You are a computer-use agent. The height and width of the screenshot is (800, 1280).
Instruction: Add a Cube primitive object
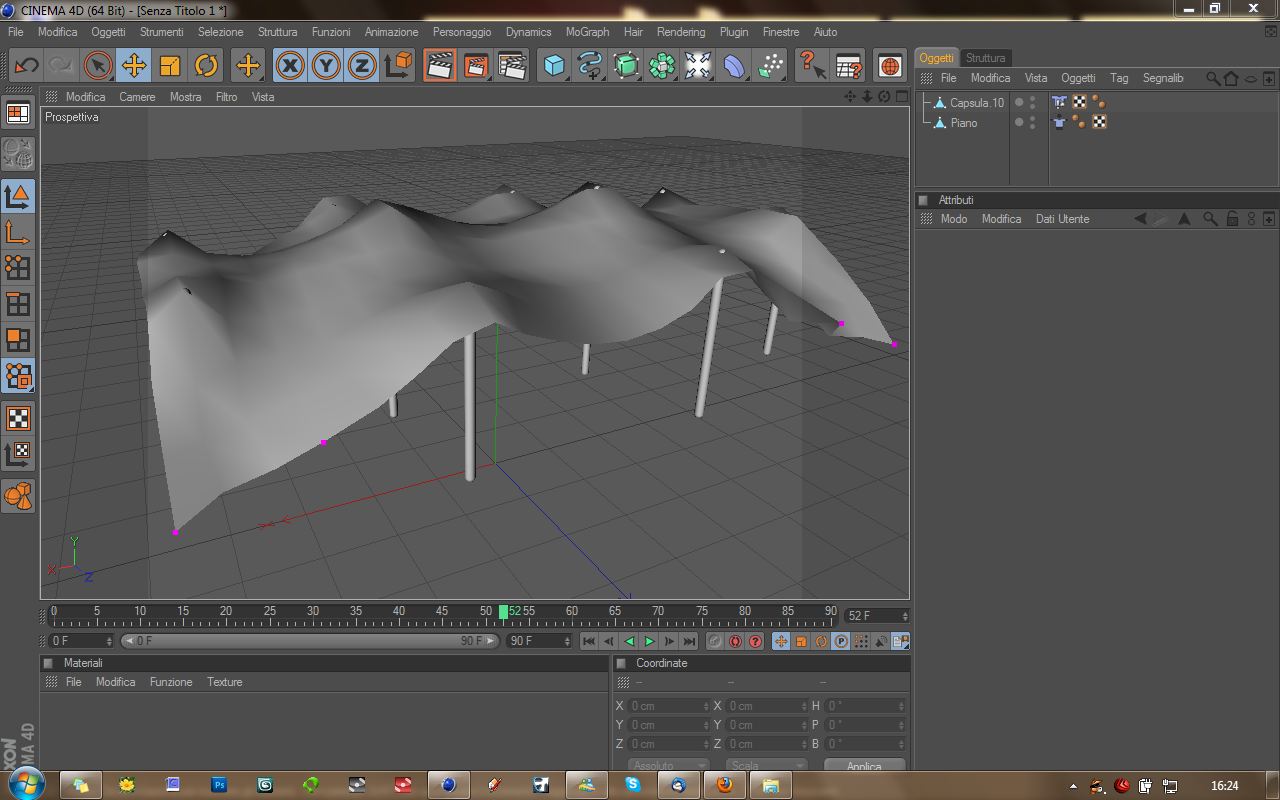click(x=553, y=66)
